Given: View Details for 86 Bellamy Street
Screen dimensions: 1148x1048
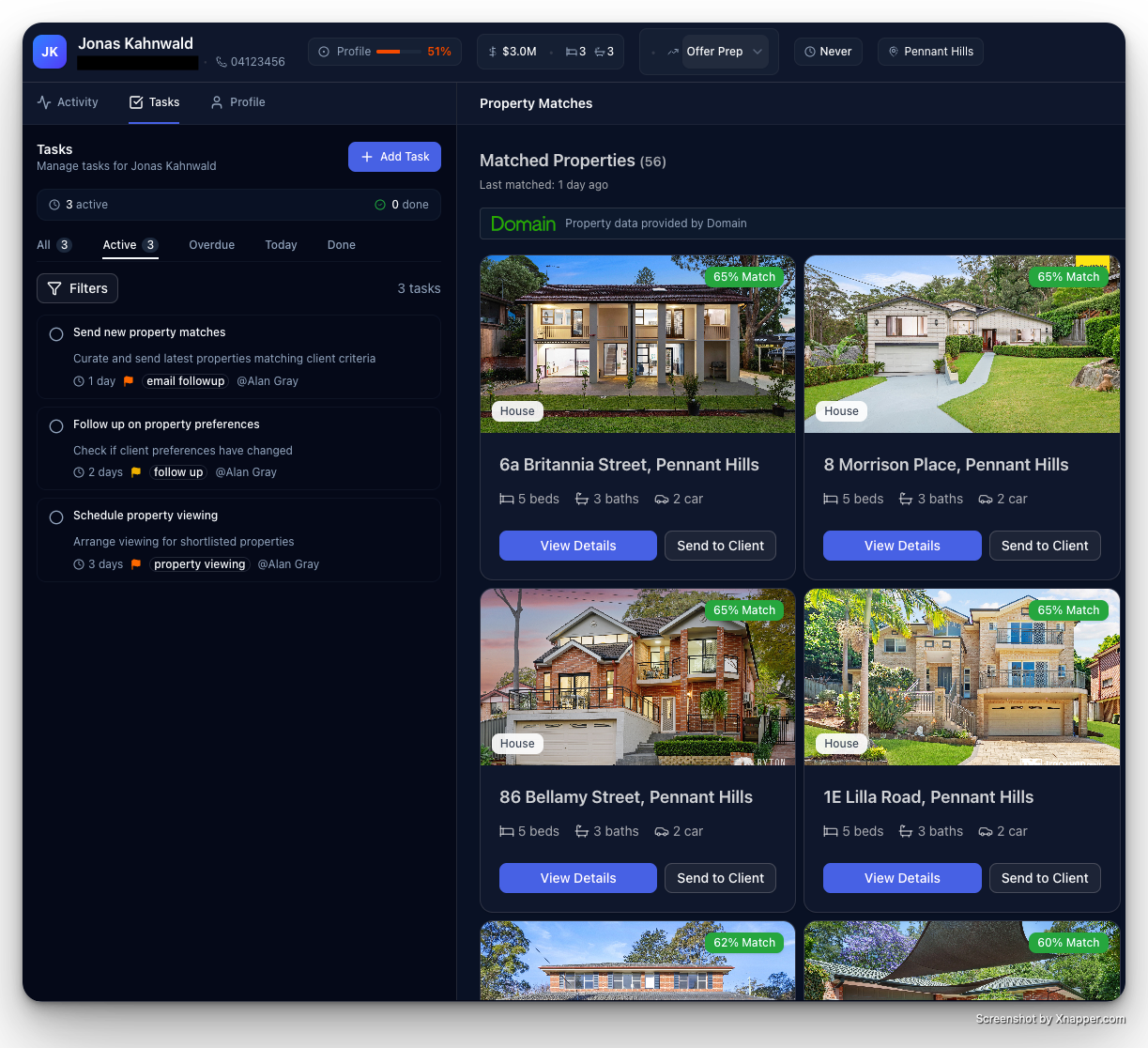Looking at the screenshot, I should tap(577, 878).
